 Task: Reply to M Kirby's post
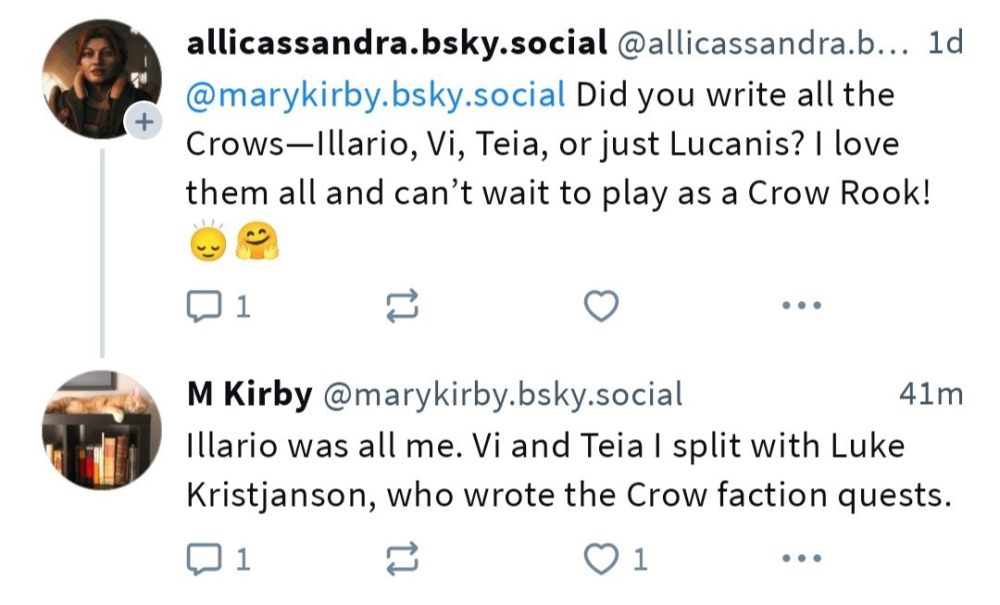tap(204, 559)
